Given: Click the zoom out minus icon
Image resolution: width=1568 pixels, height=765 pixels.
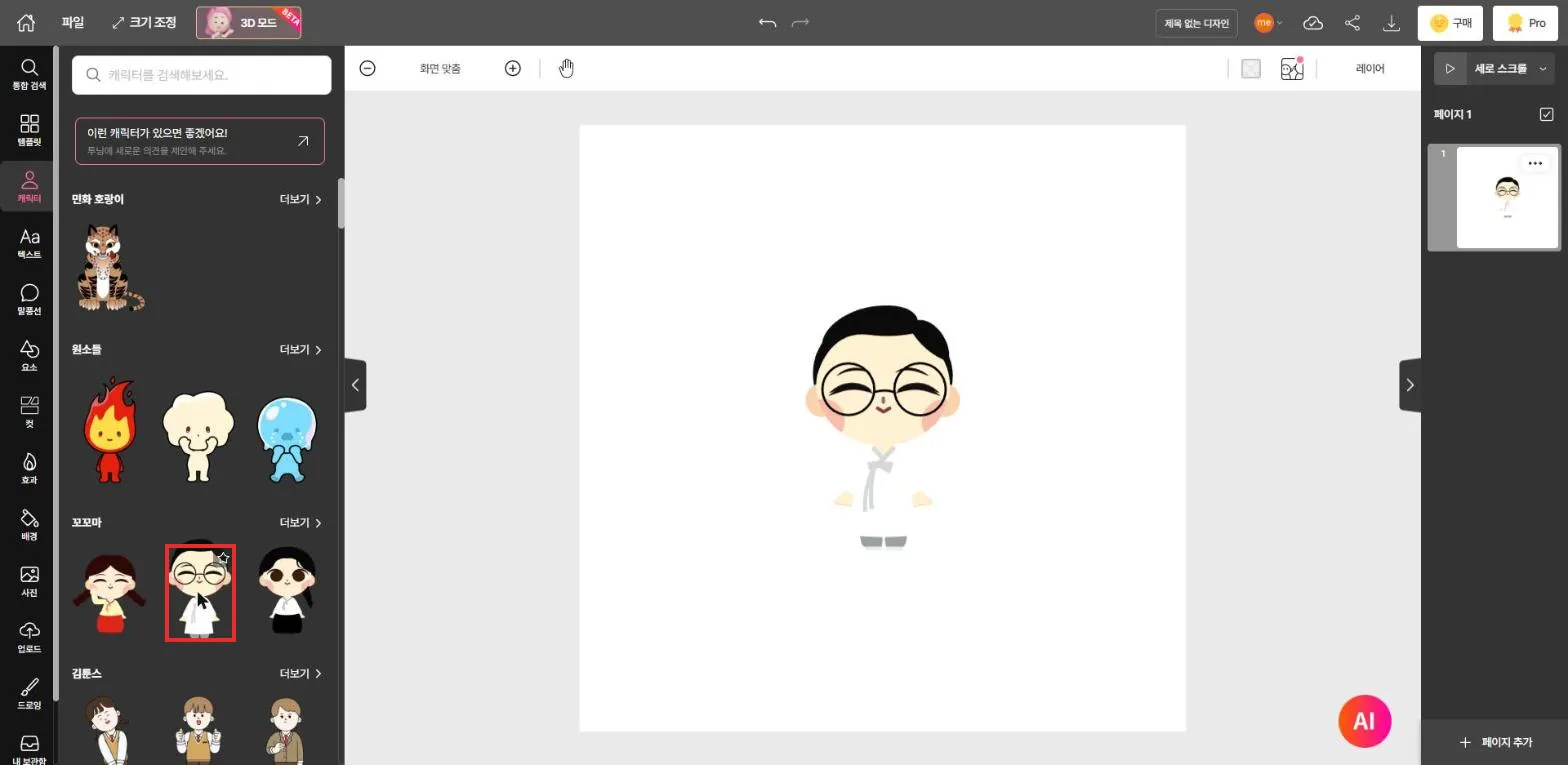Looking at the screenshot, I should tap(367, 68).
